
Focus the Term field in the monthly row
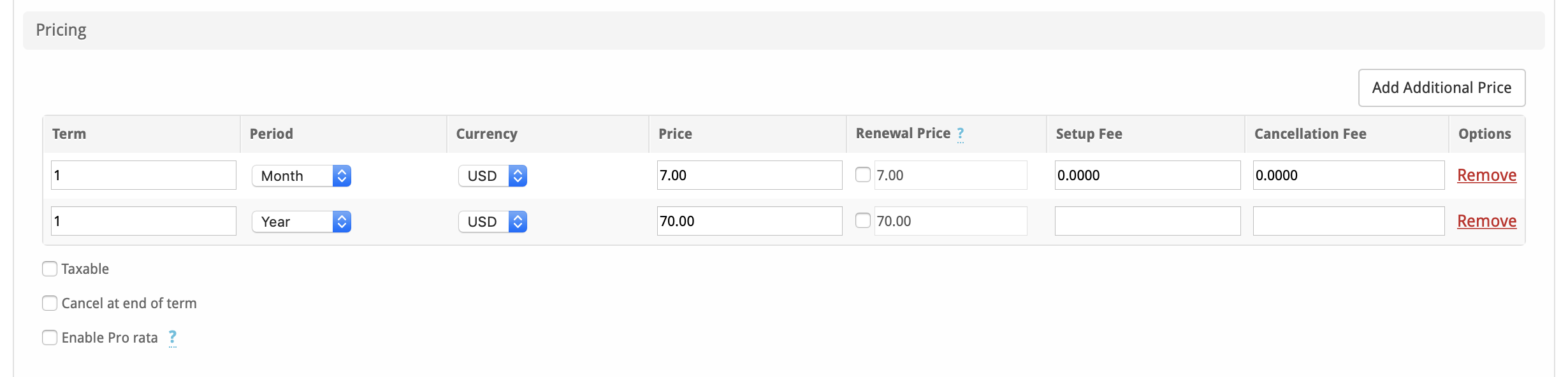(143, 175)
